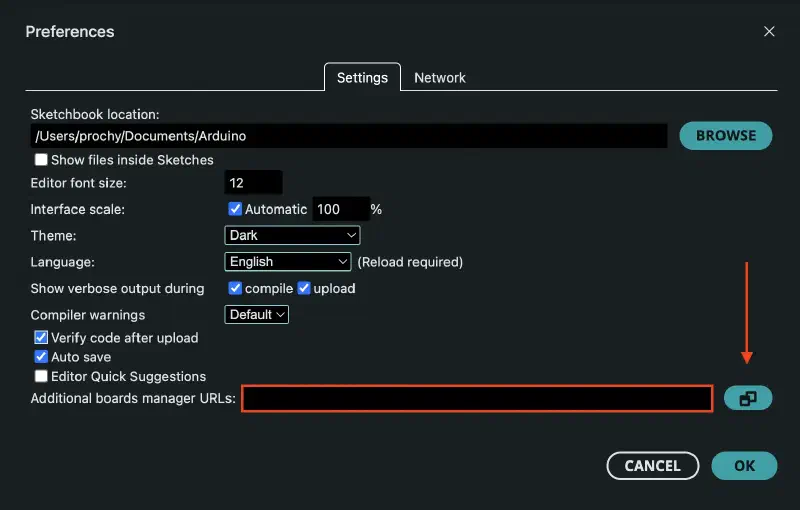Click the Interface scale label
Image resolution: width=800 pixels, height=510 pixels.
pyautogui.click(x=78, y=209)
